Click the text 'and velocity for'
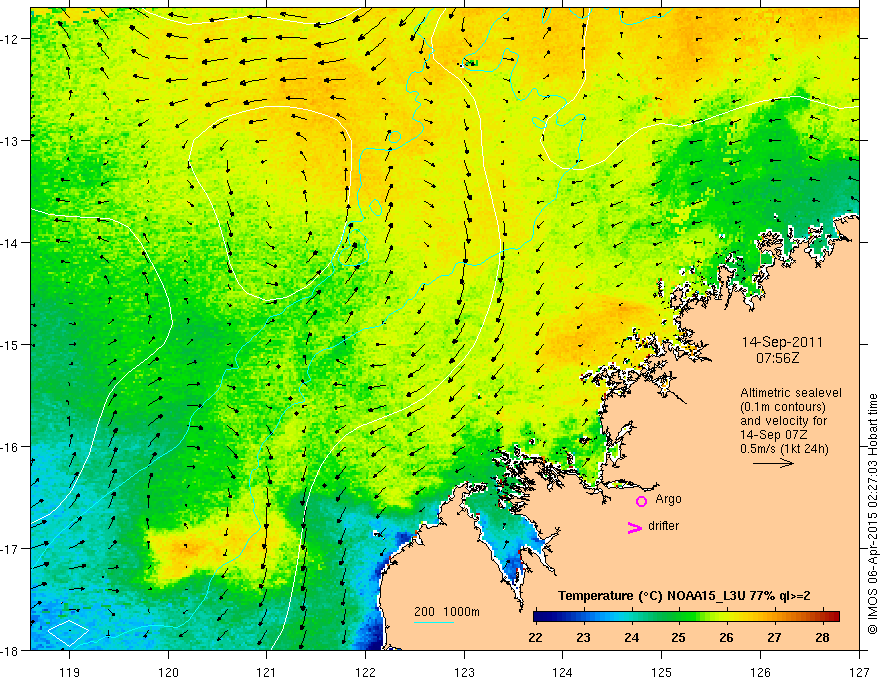The height and width of the screenshot is (680, 880). tap(783, 421)
